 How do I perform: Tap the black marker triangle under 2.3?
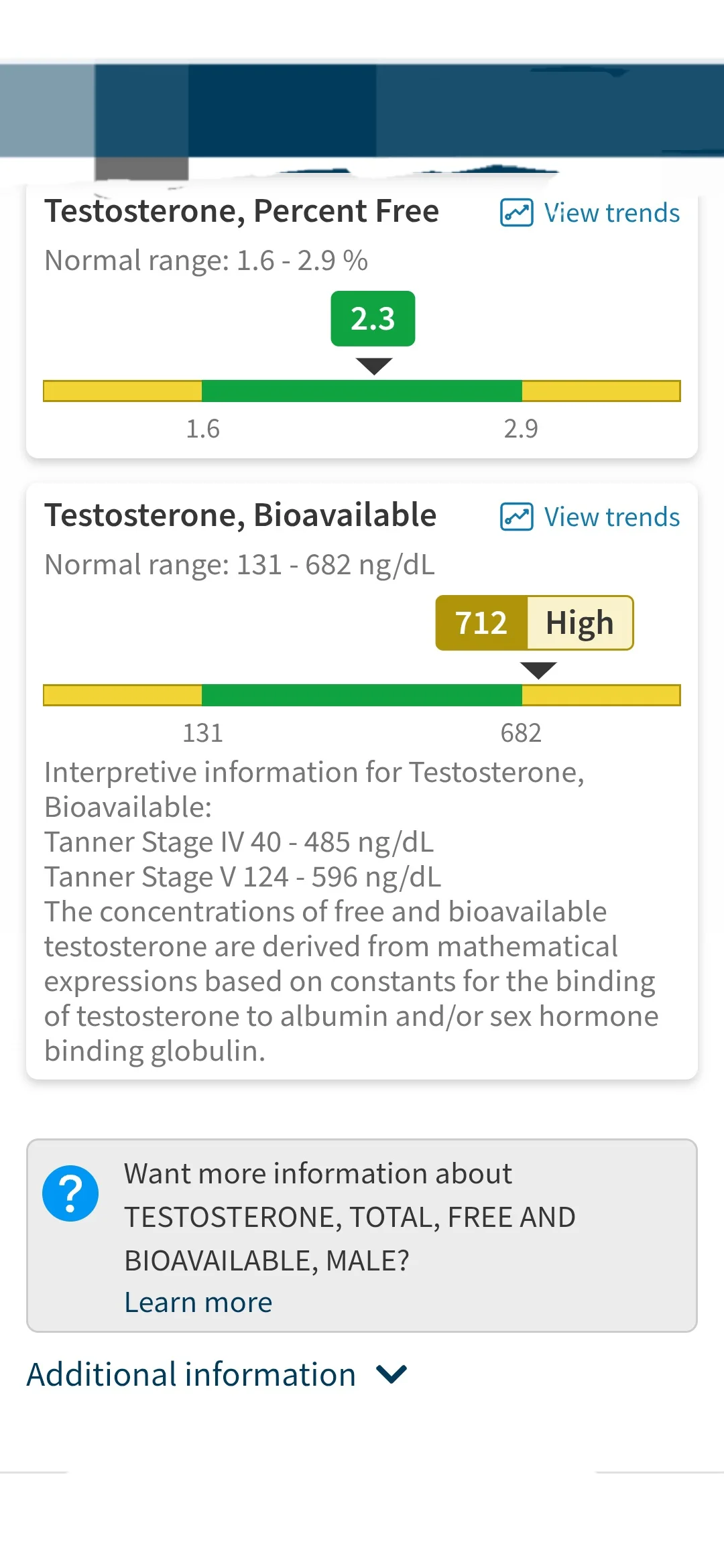click(374, 365)
